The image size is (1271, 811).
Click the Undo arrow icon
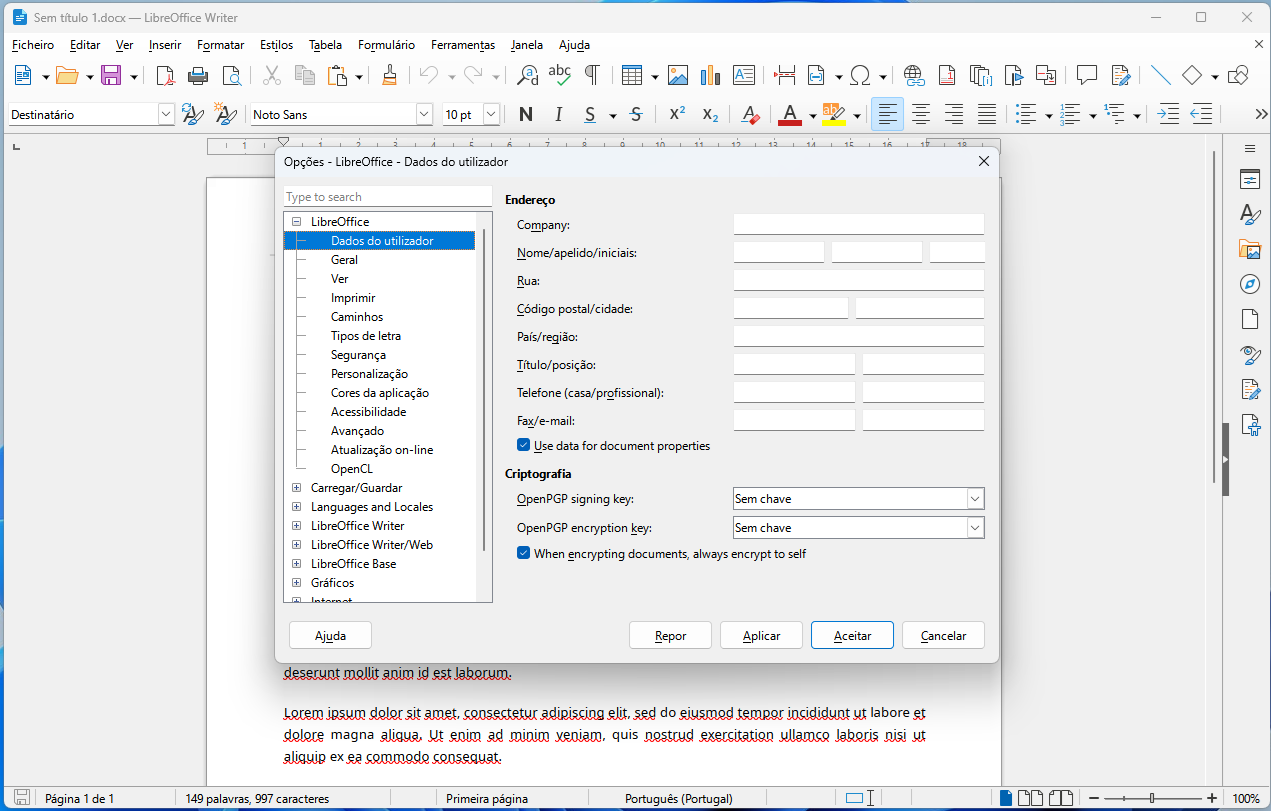click(x=429, y=75)
